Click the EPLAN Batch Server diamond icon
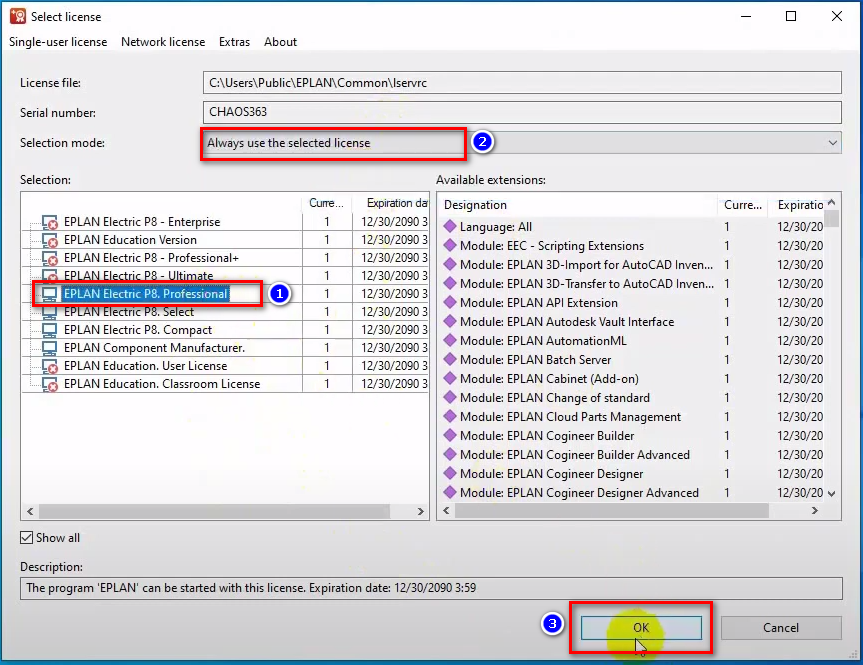863x665 pixels. click(x=450, y=359)
